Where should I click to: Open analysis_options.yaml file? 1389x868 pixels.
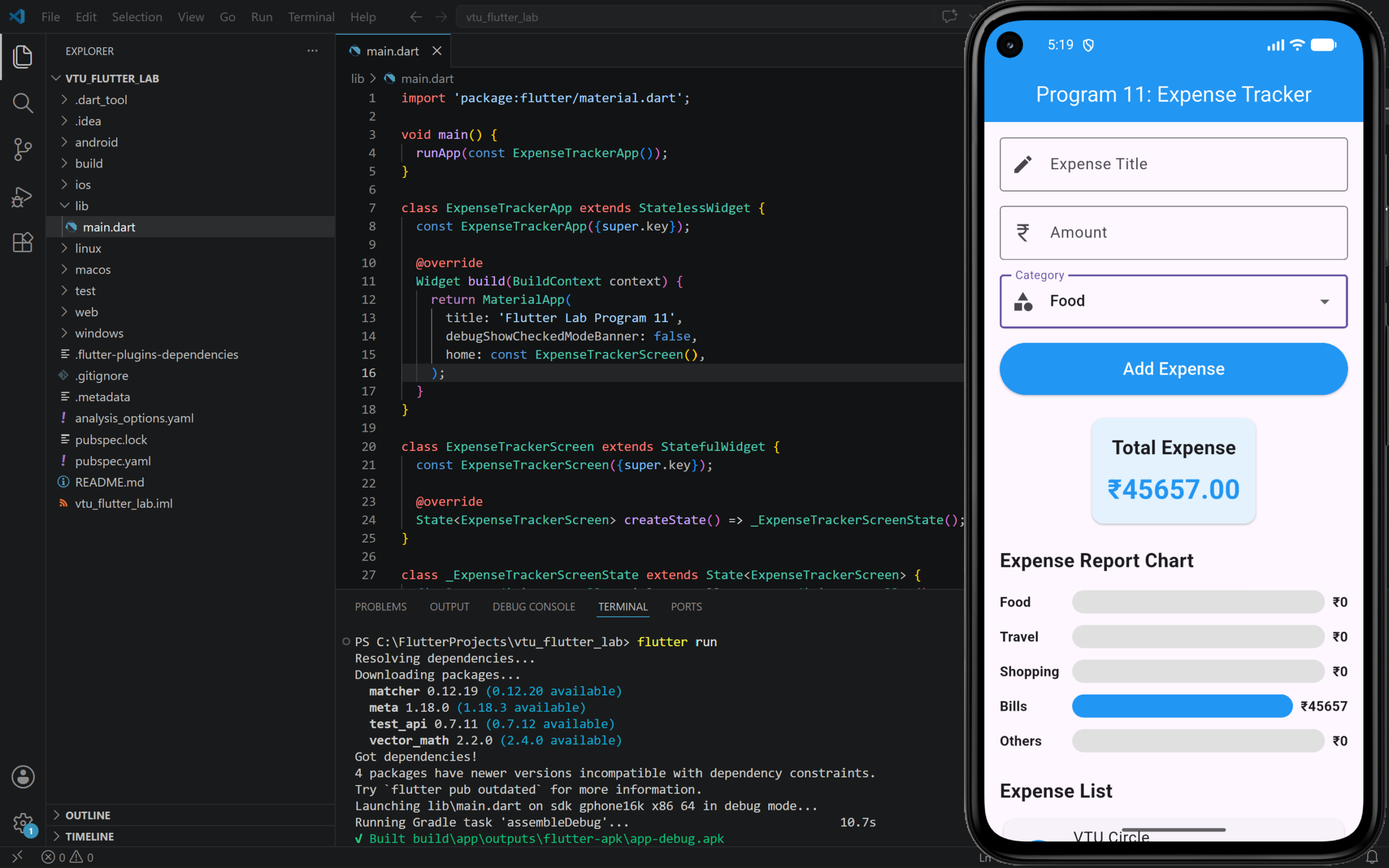coord(190,418)
